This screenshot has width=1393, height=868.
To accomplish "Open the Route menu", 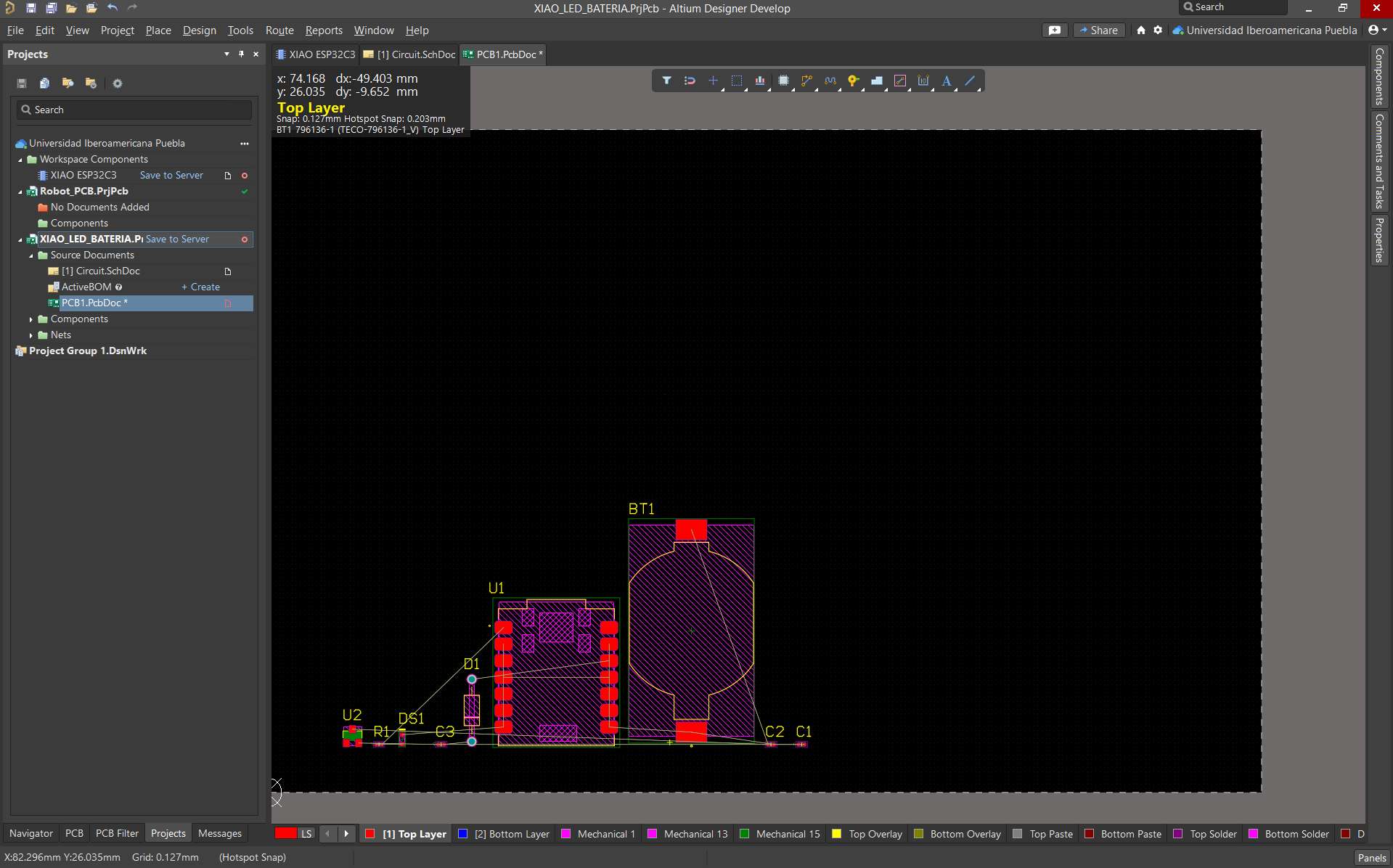I will [x=279, y=30].
